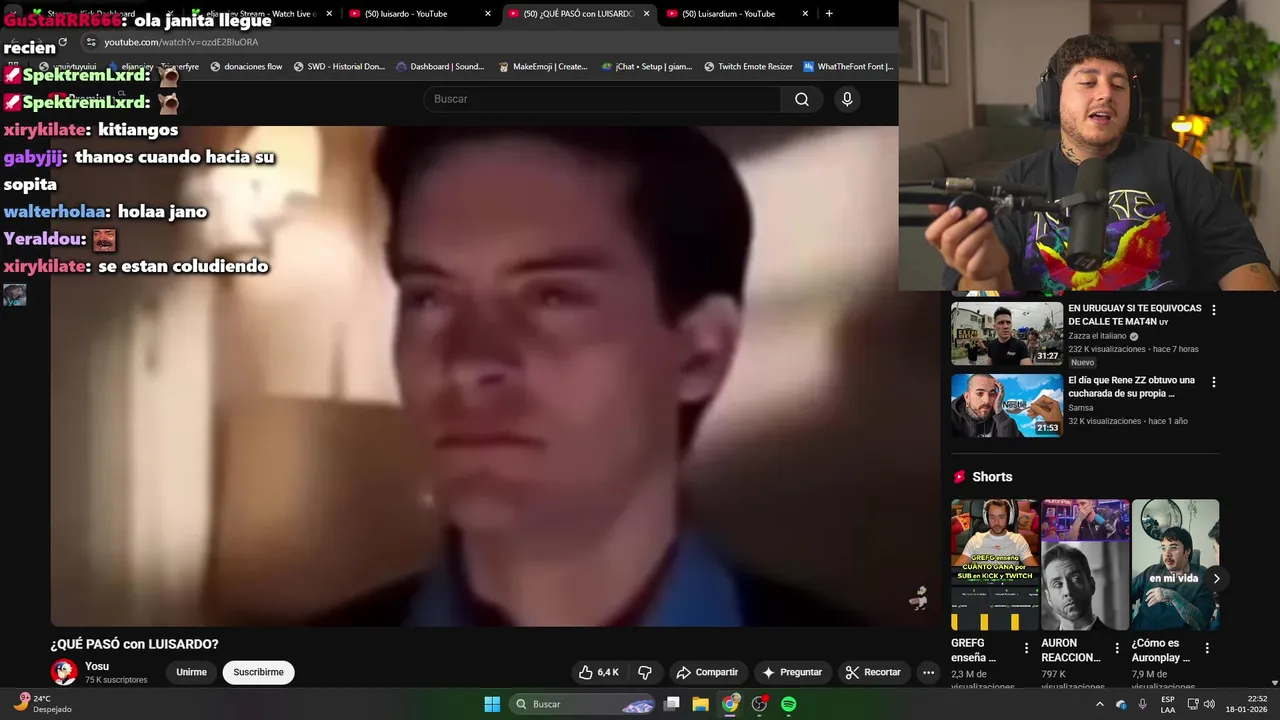Close the Luisardium YouTube tab
The height and width of the screenshot is (720, 1280).
[x=804, y=14]
